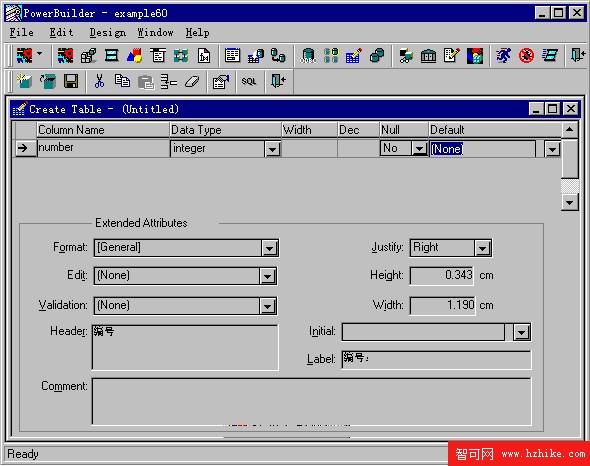Click the empty Width cell for number row
The image size is (590, 466).
click(x=309, y=148)
